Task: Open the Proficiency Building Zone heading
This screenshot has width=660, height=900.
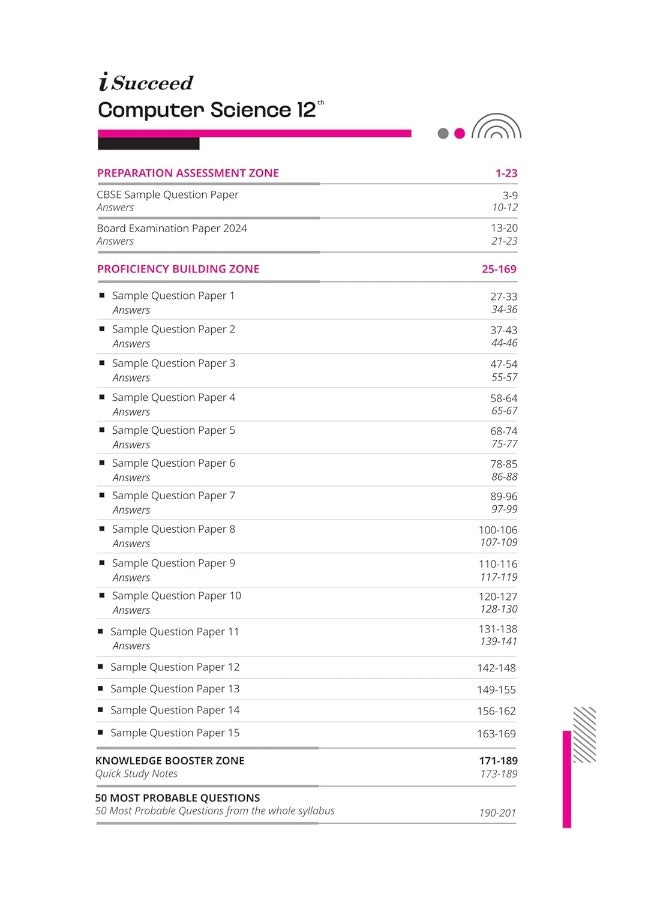Action: click(178, 269)
